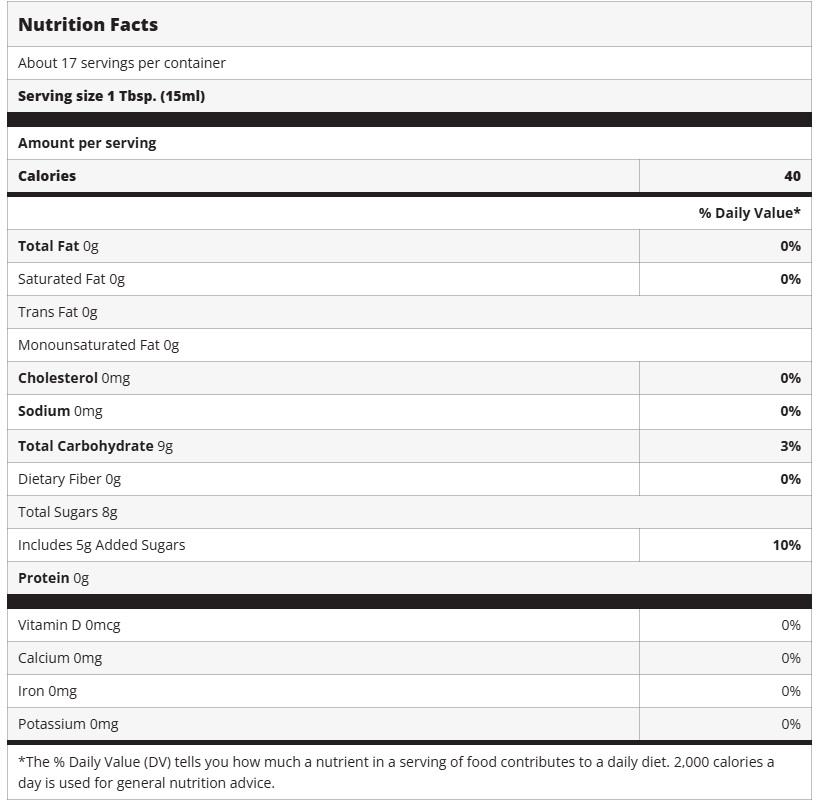Click the Trans Fat 0g text
817x802 pixels.
(x=58, y=312)
